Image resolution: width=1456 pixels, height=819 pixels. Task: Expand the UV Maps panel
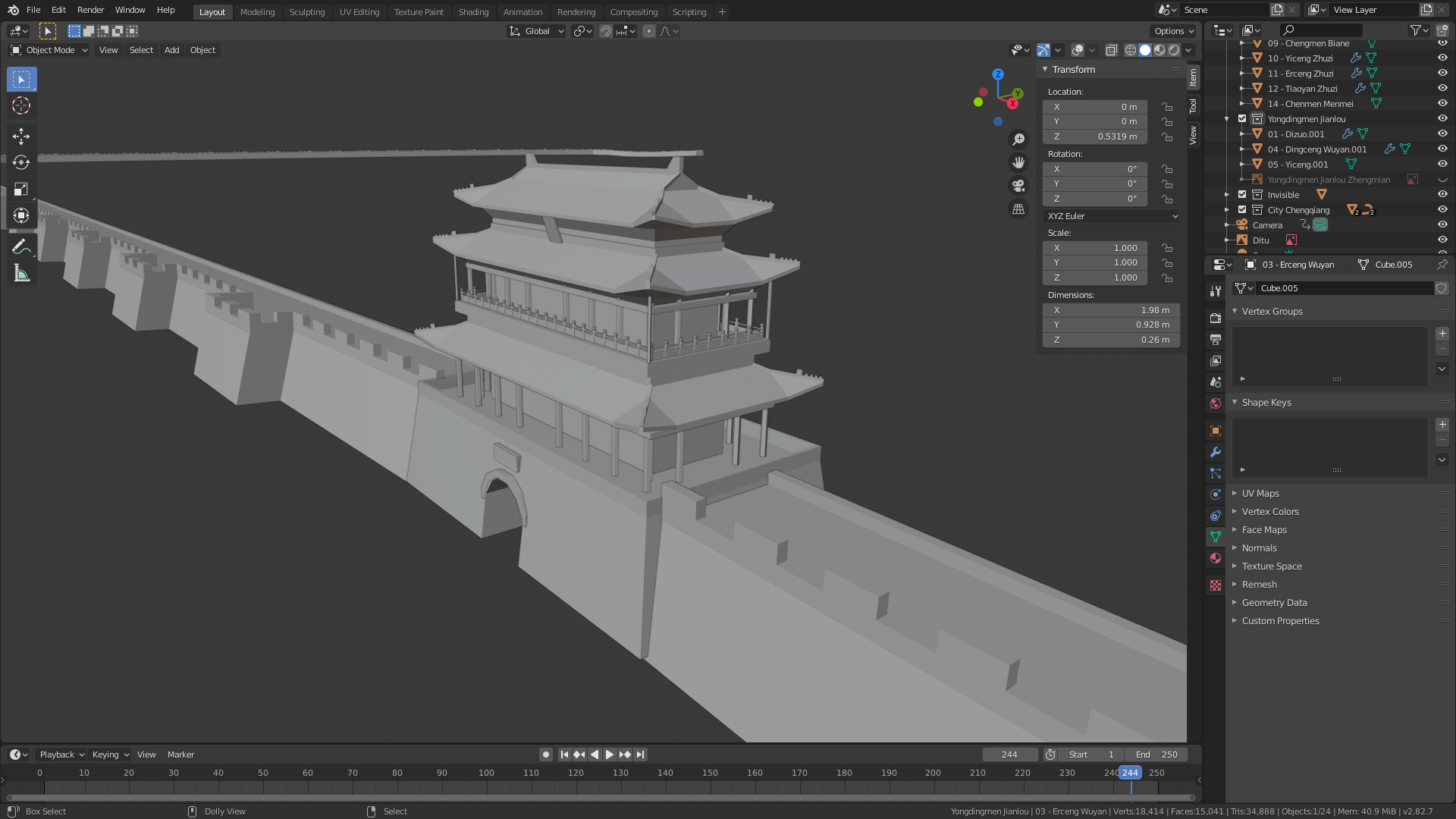(x=1260, y=493)
